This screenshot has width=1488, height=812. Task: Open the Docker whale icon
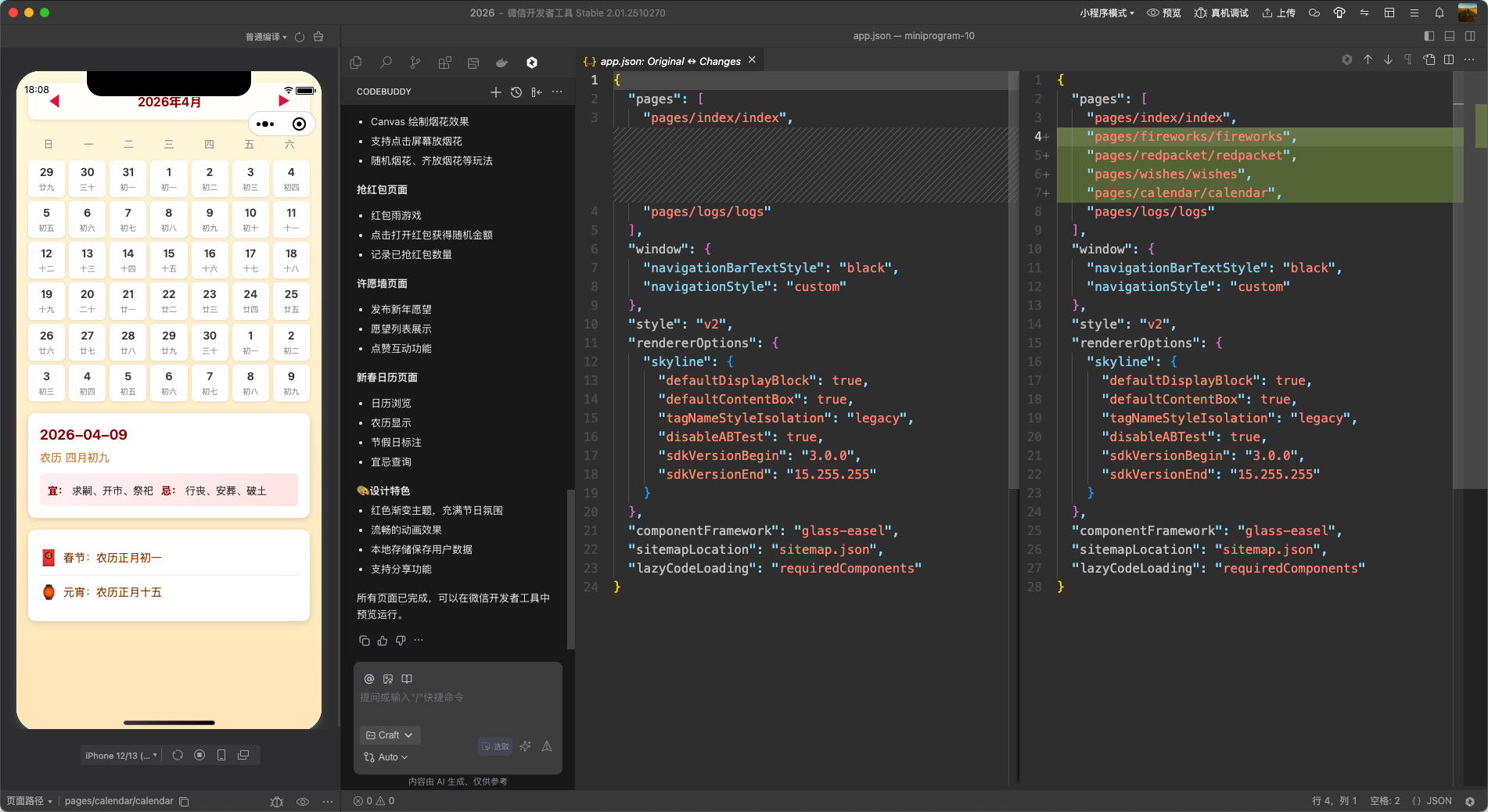tap(502, 63)
